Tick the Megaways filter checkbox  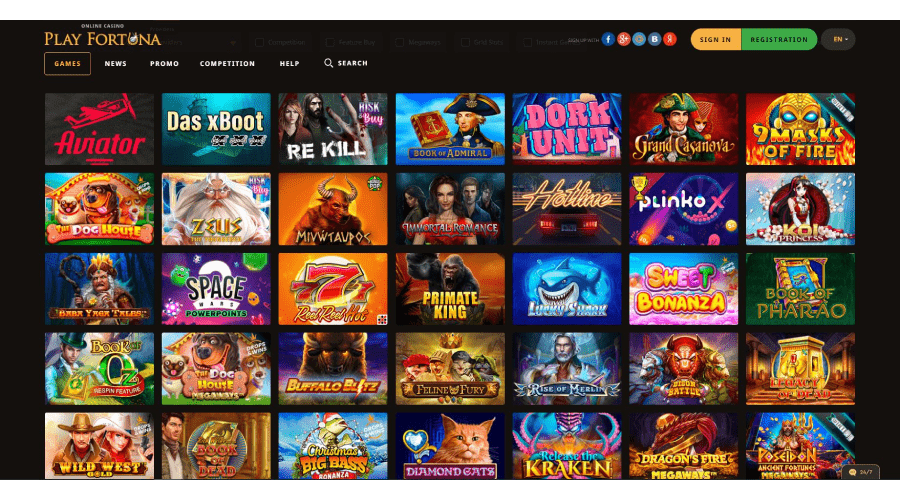399,42
